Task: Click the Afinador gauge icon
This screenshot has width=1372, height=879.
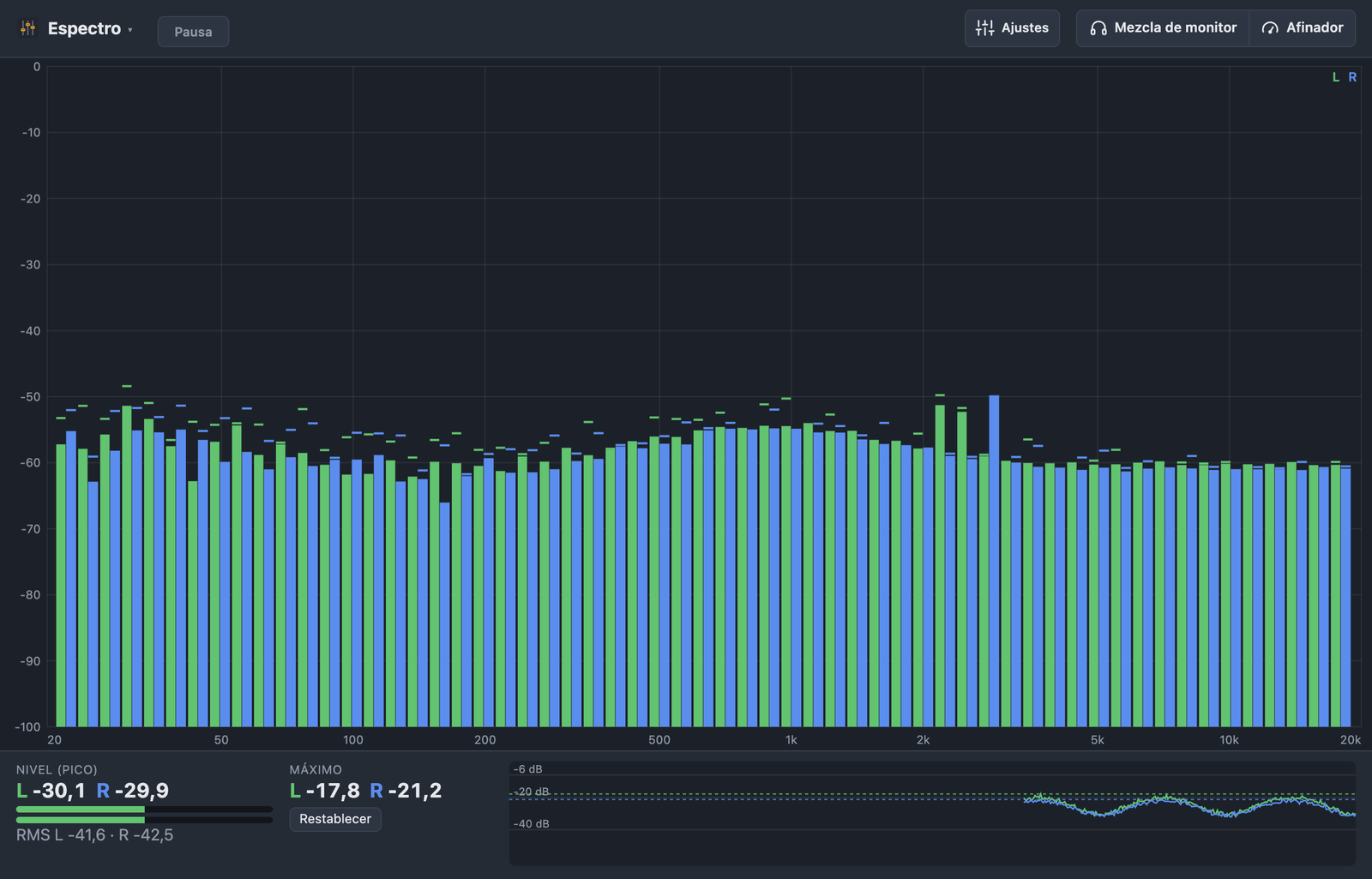Action: point(1270,28)
